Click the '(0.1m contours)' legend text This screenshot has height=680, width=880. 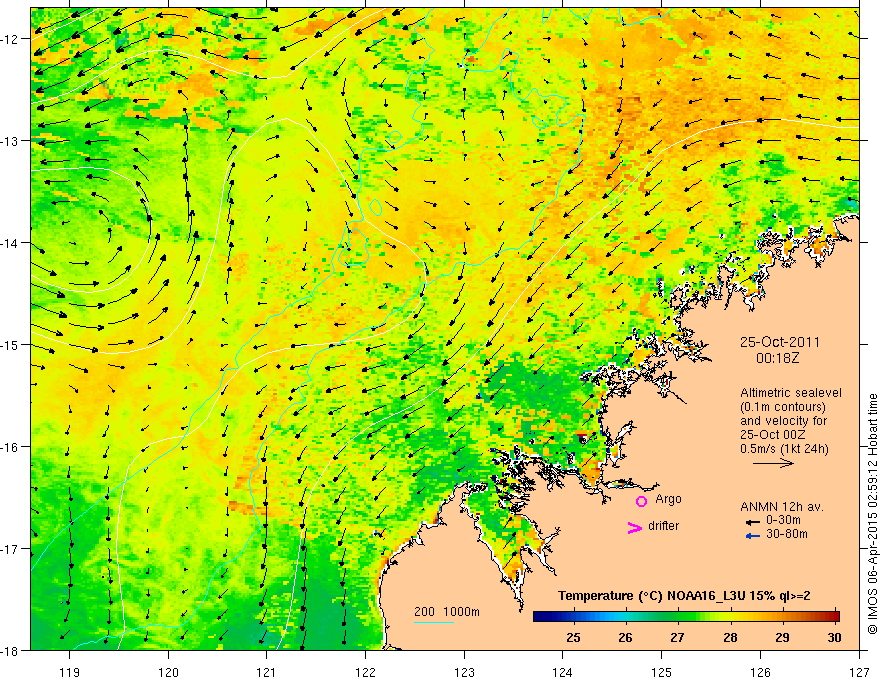783,407
